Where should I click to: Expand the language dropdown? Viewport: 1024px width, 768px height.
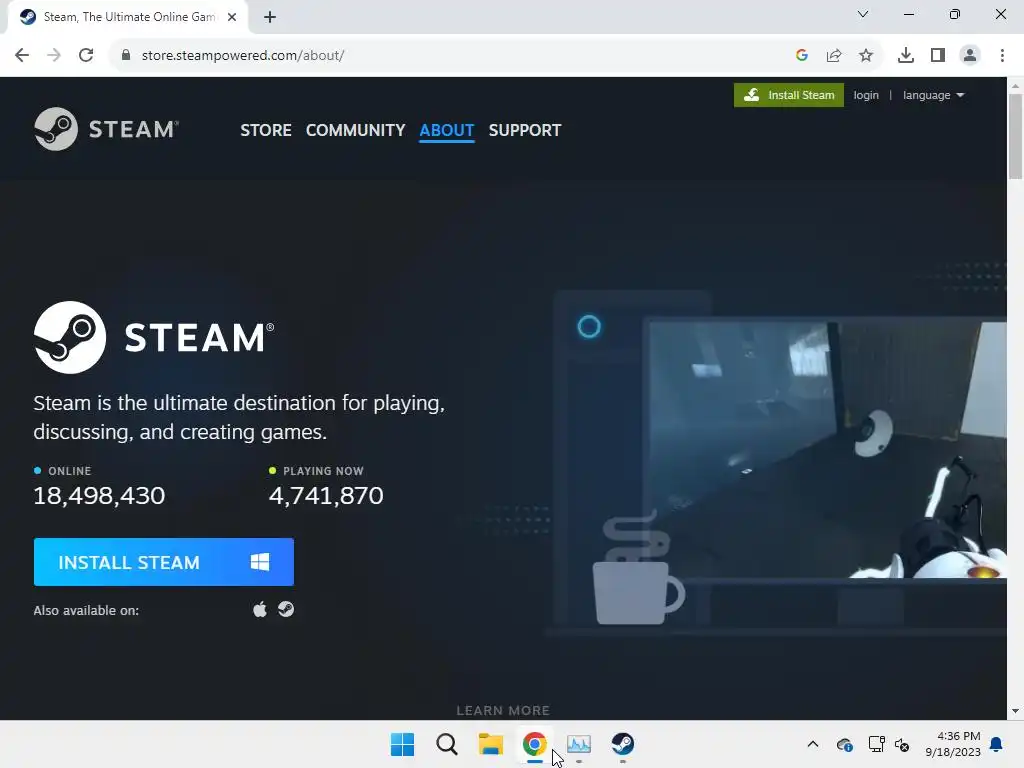tap(933, 95)
